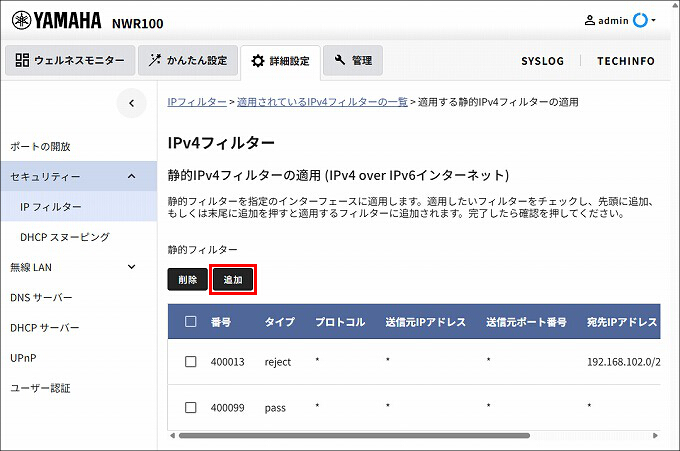This screenshot has height=451, width=680.
Task: Click the blue circular status icon
Action: (640, 20)
